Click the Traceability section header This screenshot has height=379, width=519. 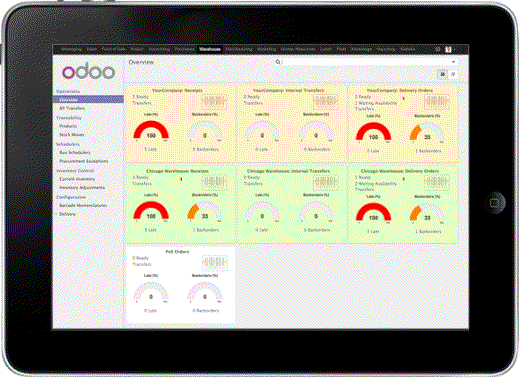coord(69,118)
